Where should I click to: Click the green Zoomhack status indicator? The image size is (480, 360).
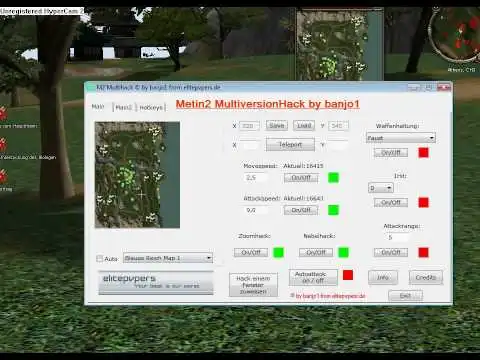click(278, 252)
